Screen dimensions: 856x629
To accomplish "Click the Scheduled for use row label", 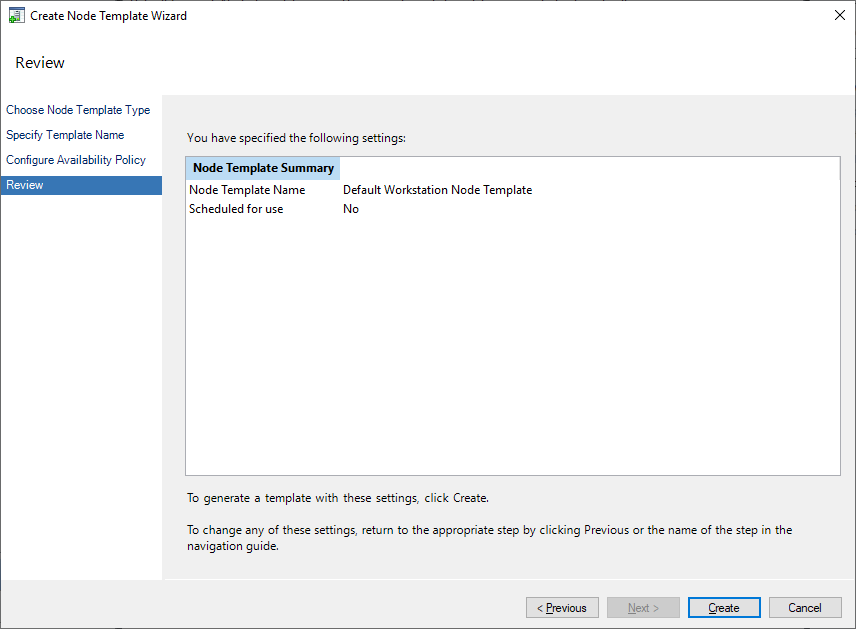I will point(236,208).
